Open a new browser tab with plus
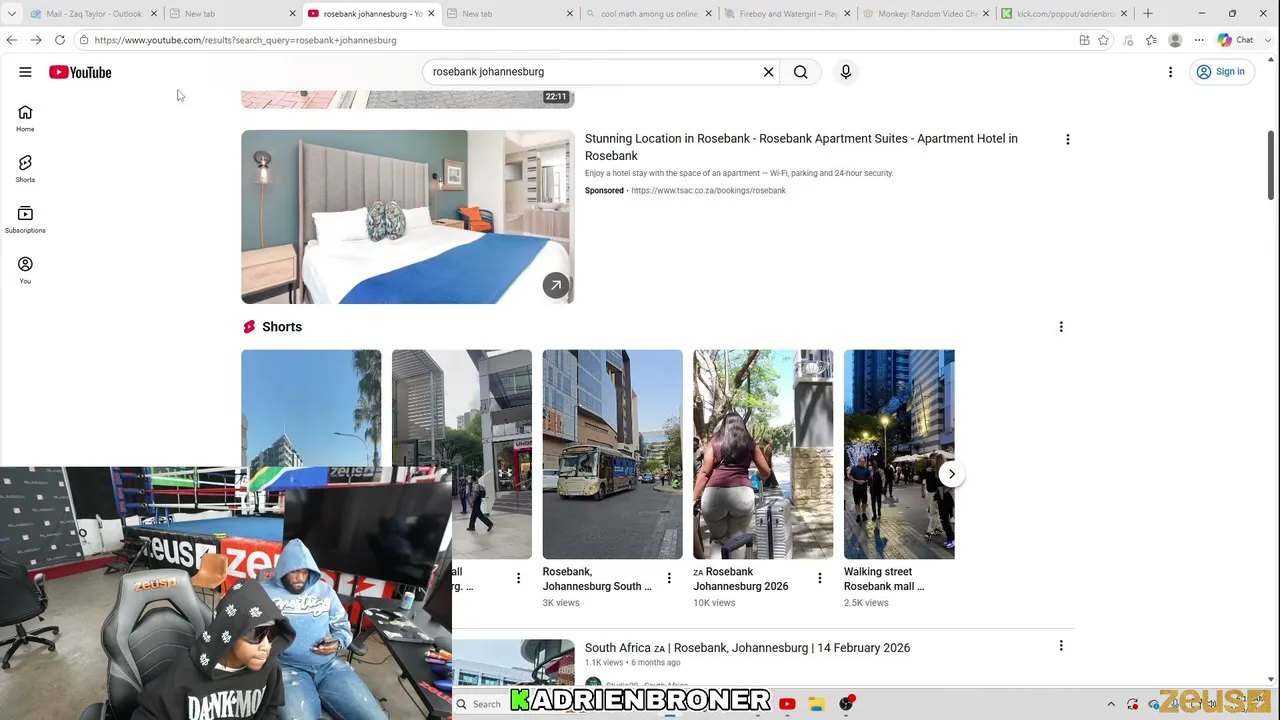Image resolution: width=1280 pixels, height=720 pixels. coord(1148,14)
